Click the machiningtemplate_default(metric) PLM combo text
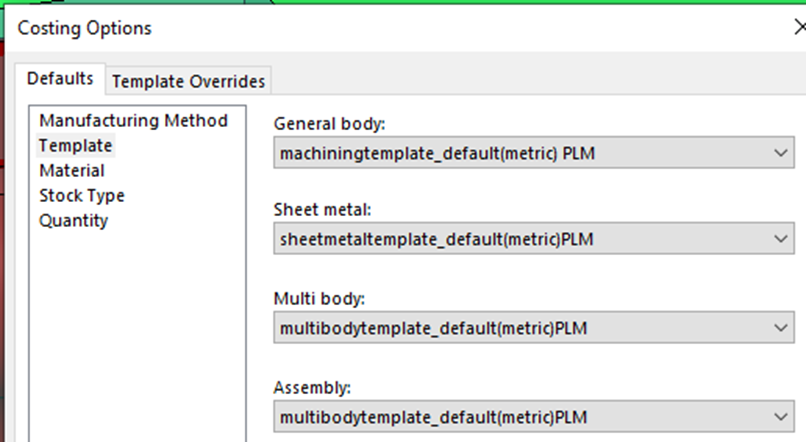806x442 pixels. click(437, 153)
